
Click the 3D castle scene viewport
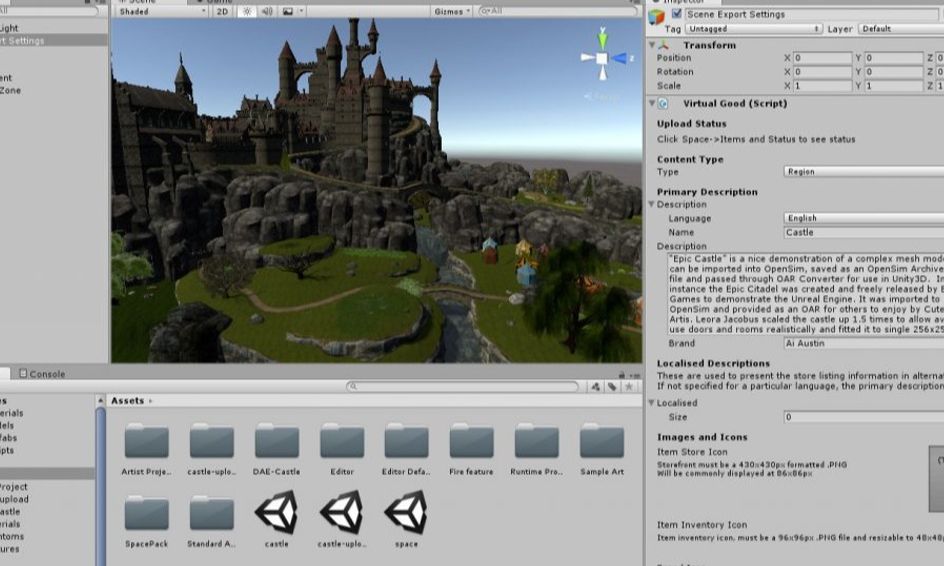point(377,190)
